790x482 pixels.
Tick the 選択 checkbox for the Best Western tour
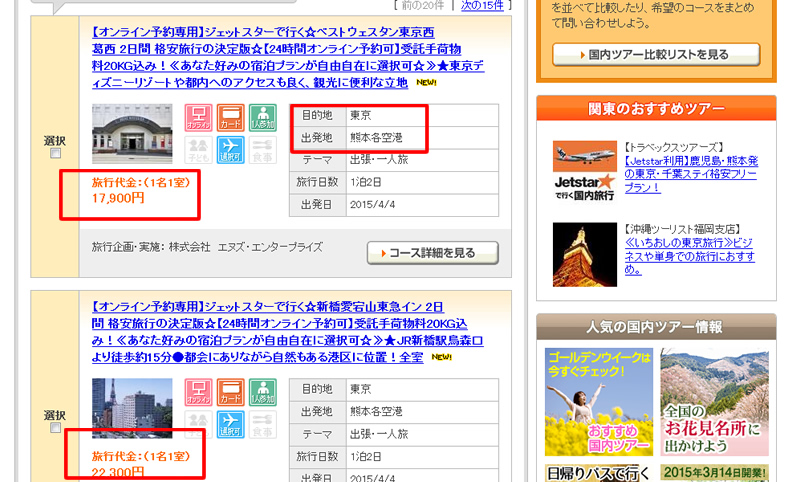55,153
